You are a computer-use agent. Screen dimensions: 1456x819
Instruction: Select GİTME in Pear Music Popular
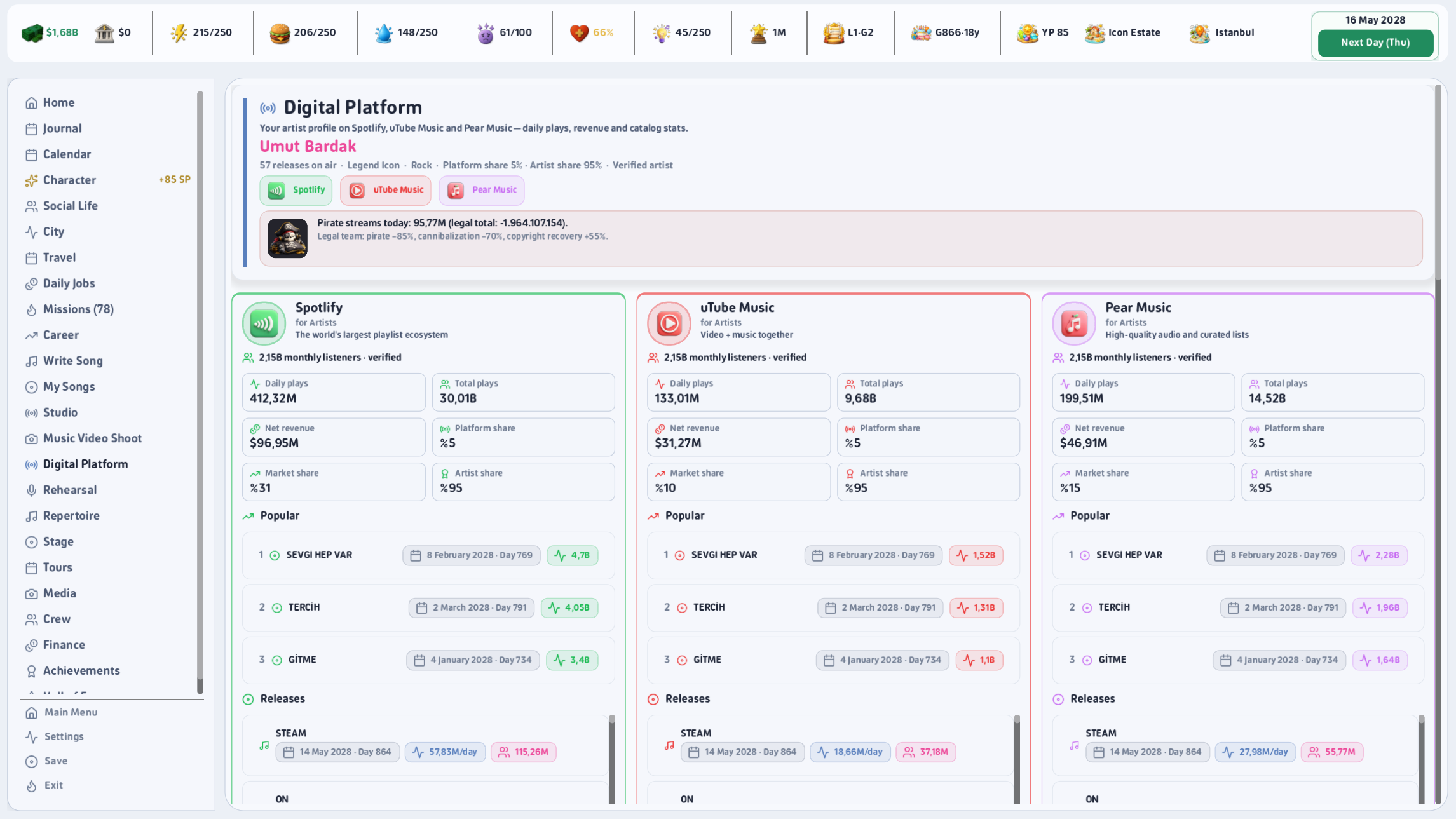pos(1238,660)
